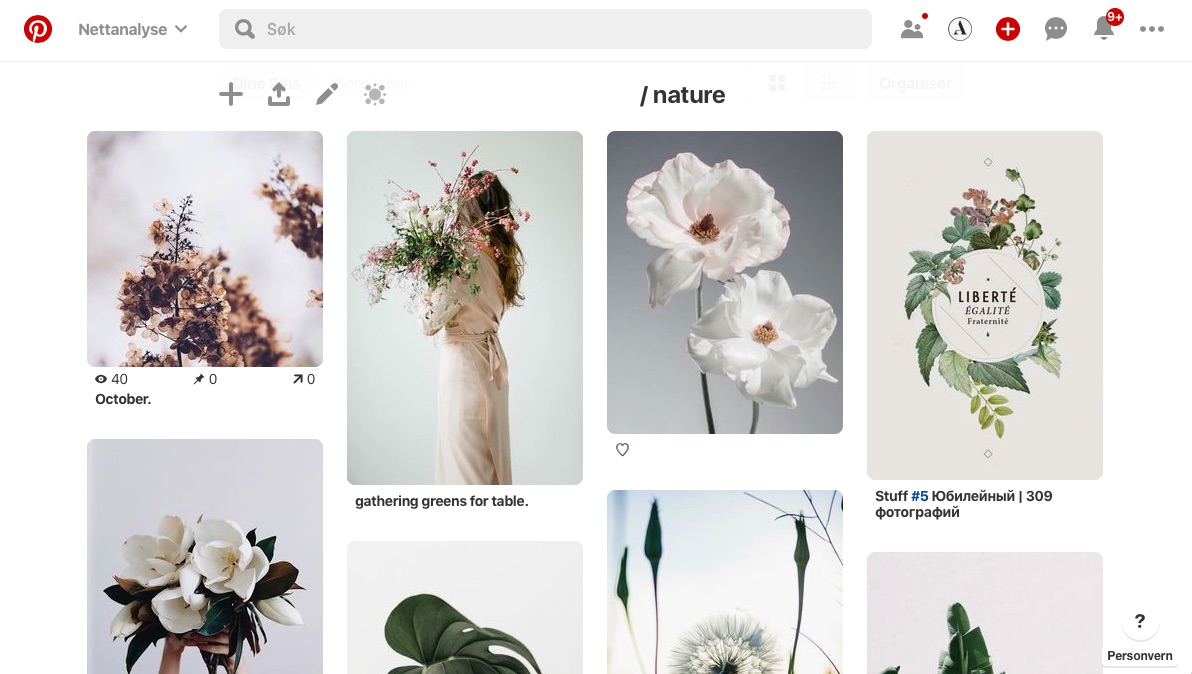
Task: Click the gathering greens for table caption
Action: coord(442,502)
